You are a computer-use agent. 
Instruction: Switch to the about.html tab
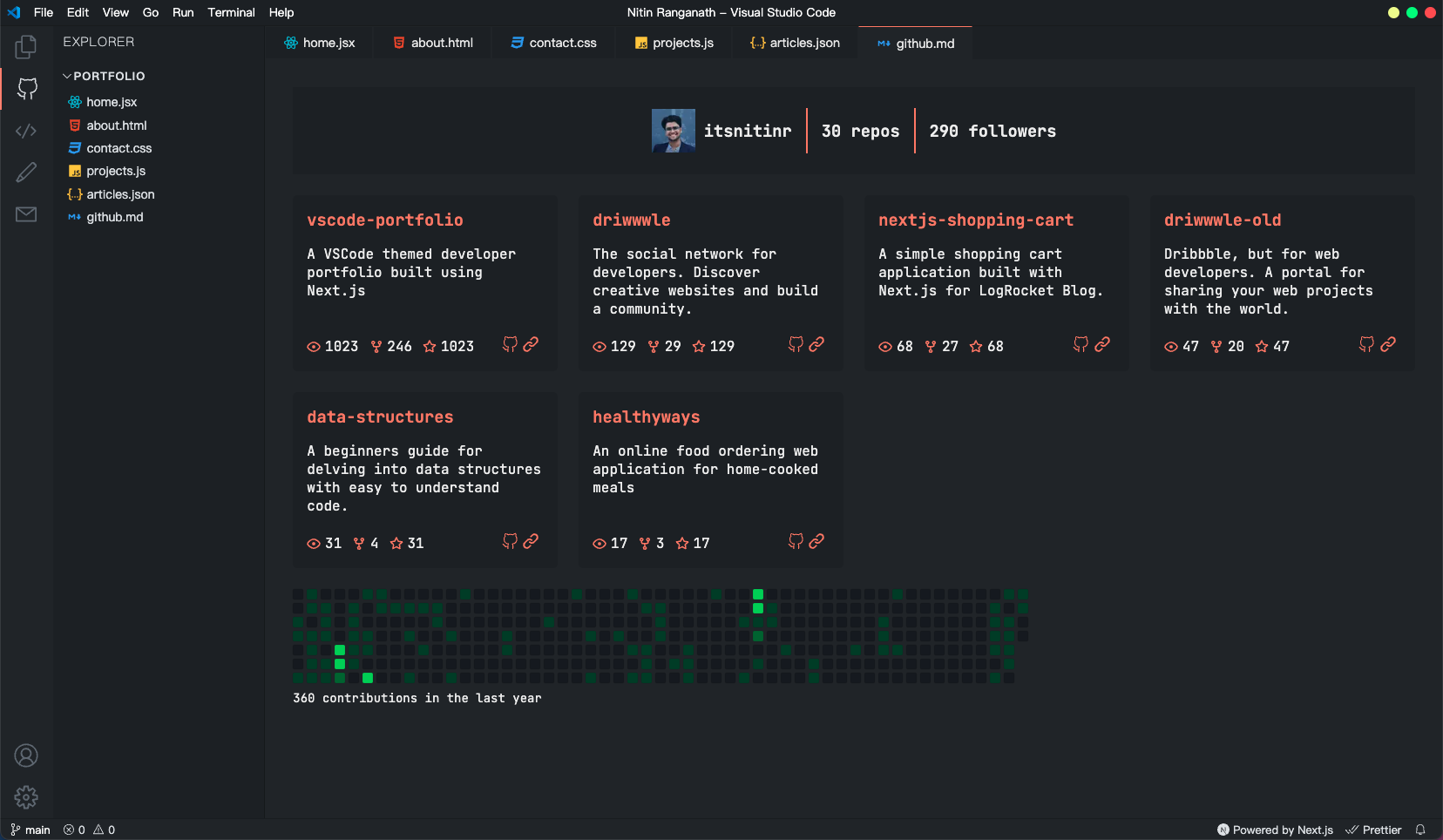pos(432,43)
